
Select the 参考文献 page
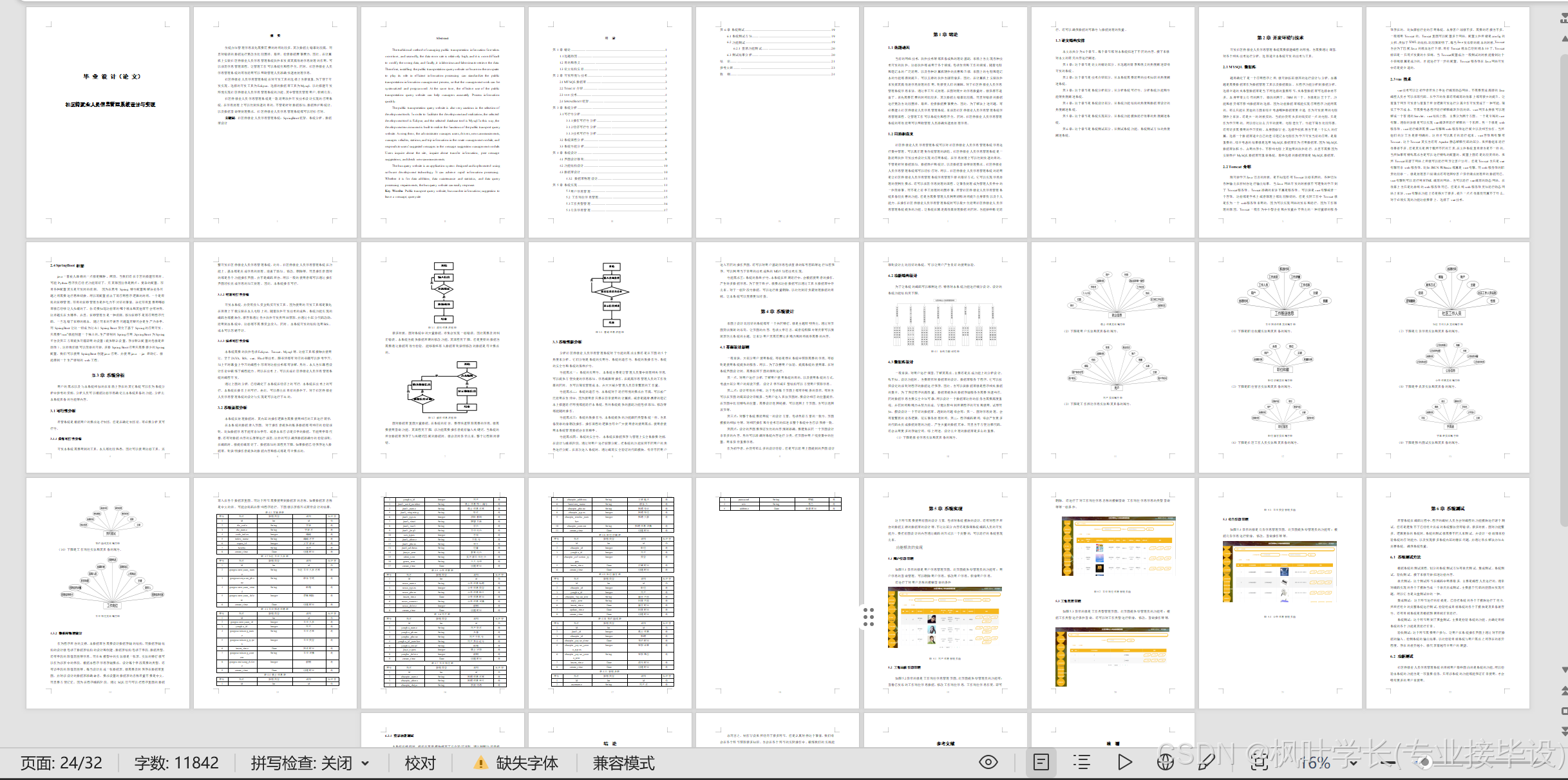pyautogui.click(x=945, y=730)
